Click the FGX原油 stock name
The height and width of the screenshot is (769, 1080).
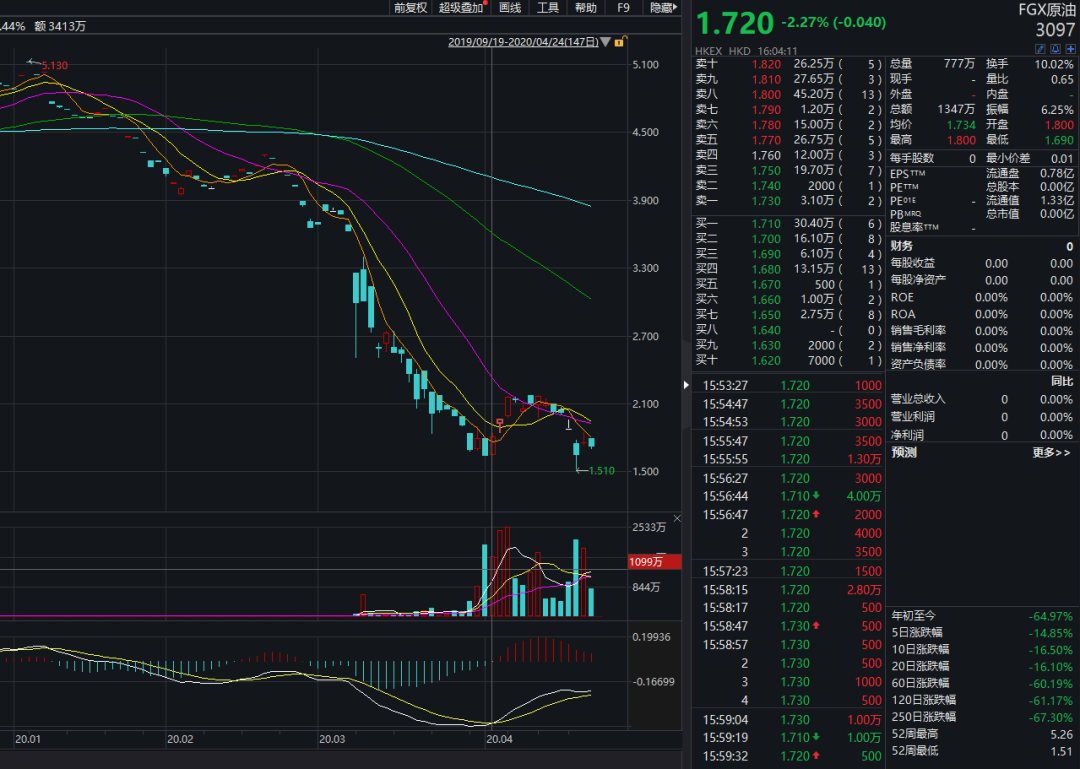tap(1046, 10)
